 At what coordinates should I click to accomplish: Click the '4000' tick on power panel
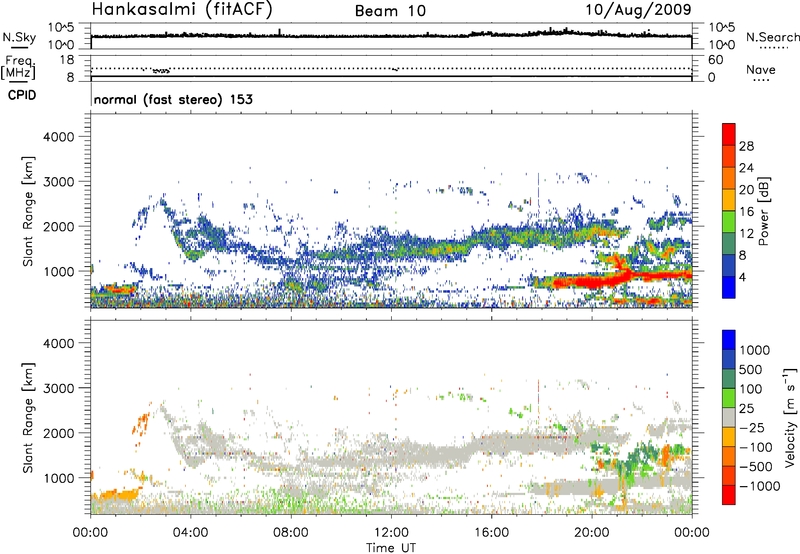pos(58,137)
